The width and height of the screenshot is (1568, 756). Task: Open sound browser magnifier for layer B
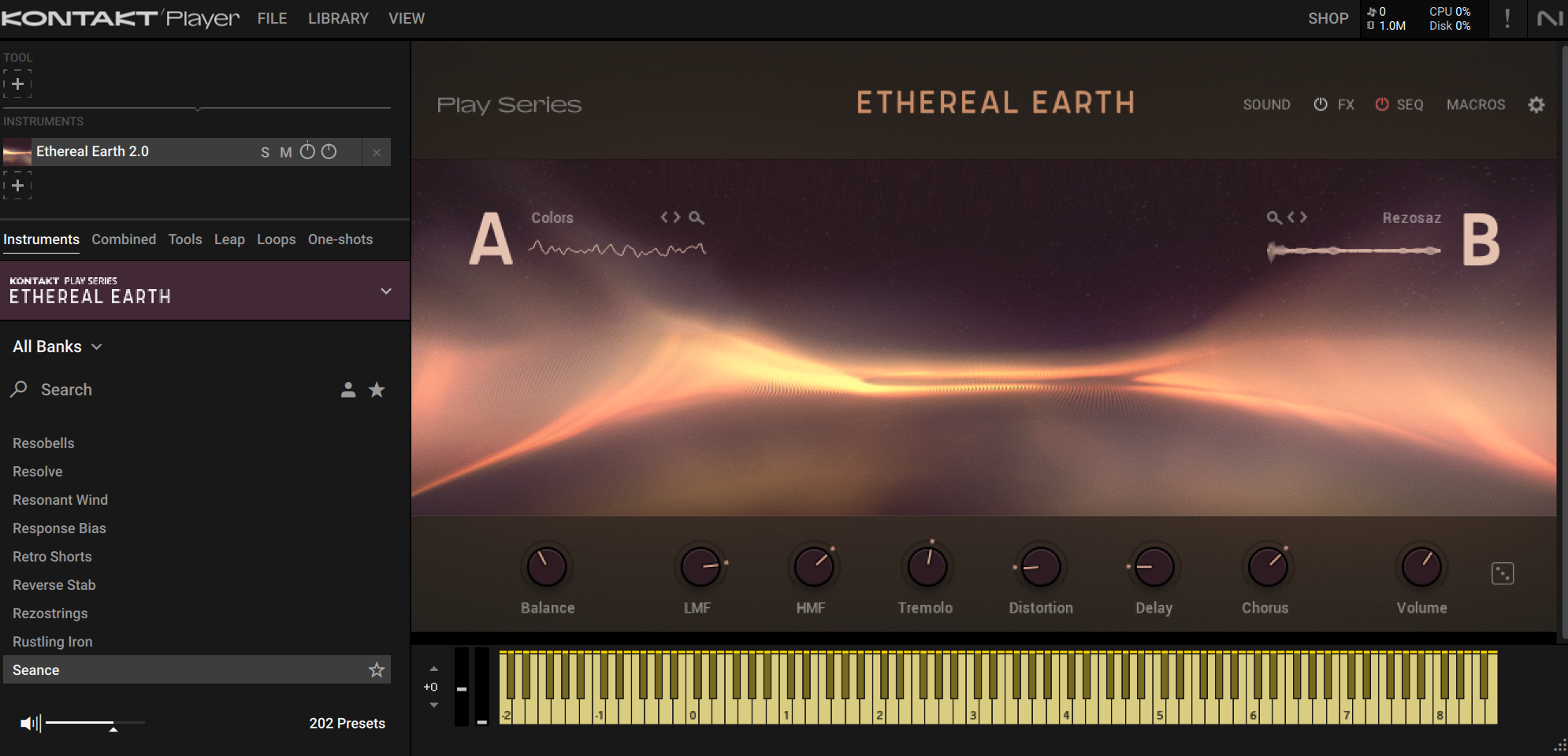coord(1273,217)
